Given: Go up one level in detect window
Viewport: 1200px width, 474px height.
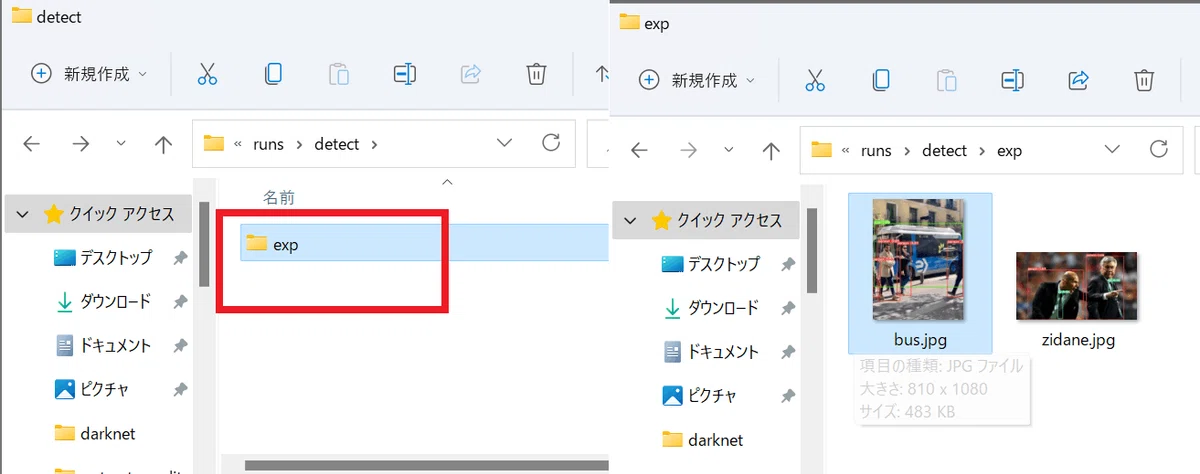Looking at the screenshot, I should pos(163,144).
